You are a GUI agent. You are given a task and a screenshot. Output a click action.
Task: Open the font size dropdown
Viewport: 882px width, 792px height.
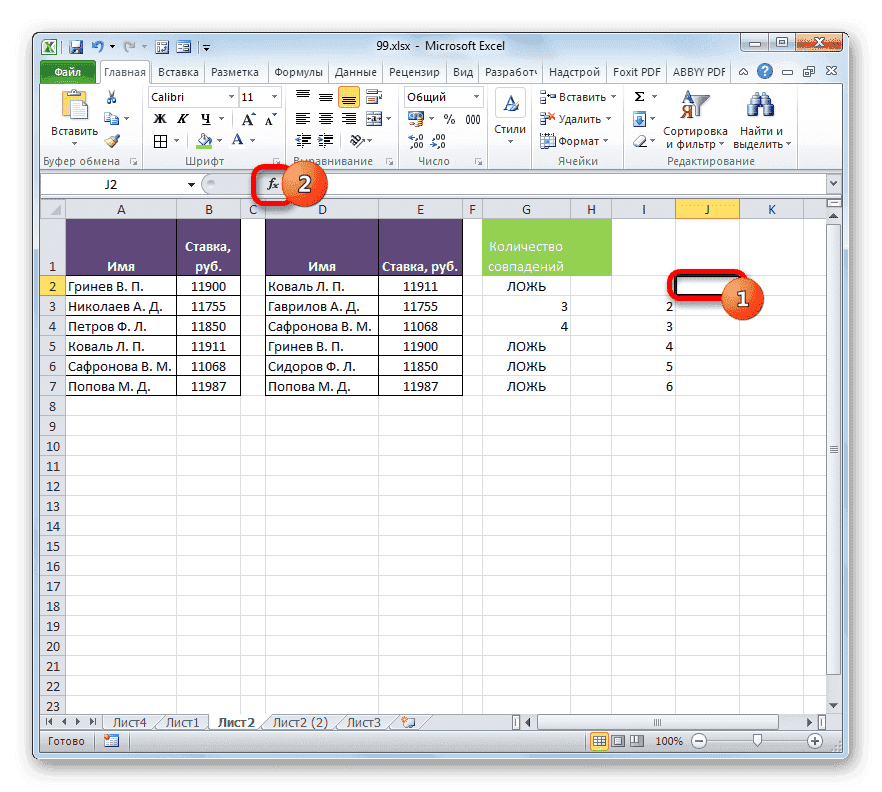point(274,96)
